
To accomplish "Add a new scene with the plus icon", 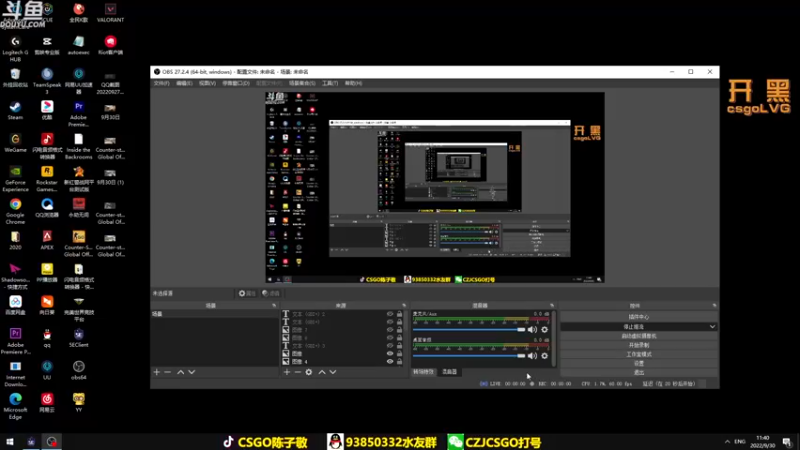I will point(157,372).
